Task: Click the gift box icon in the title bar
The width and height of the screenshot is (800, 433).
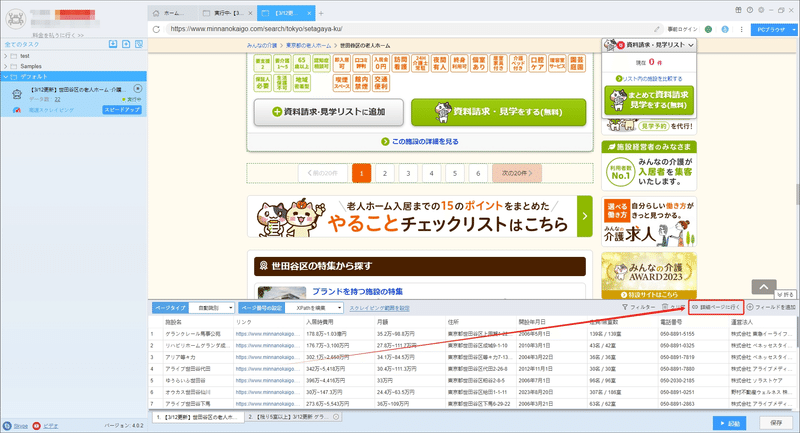Action: point(738,10)
